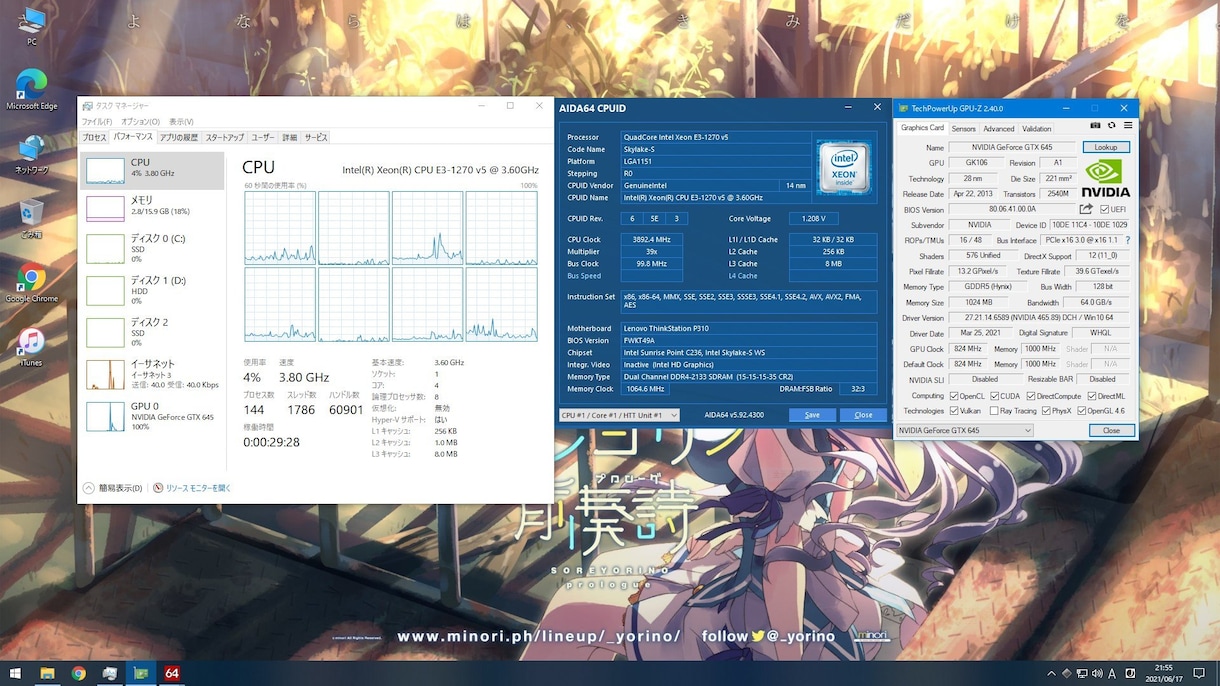Select GPU 0 in the performance sidebar

[x=152, y=416]
